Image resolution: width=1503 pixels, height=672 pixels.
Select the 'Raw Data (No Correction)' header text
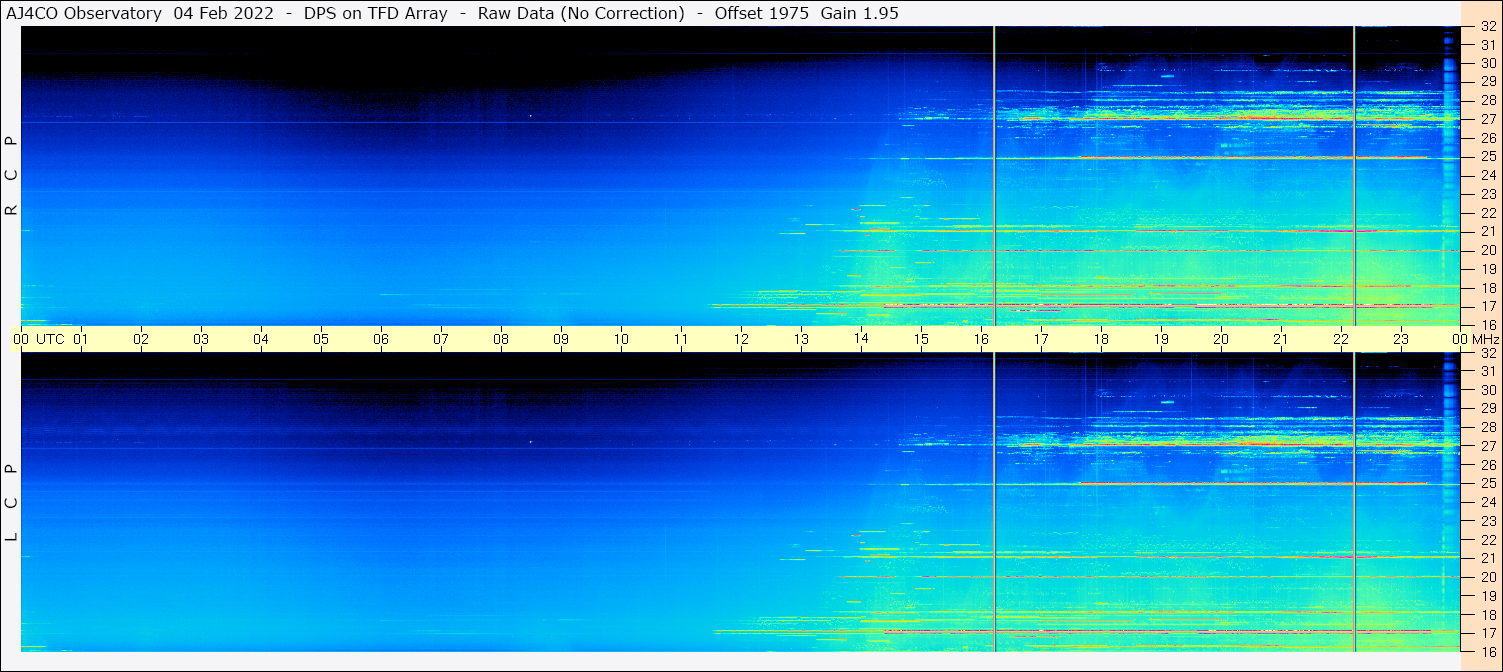(x=581, y=13)
